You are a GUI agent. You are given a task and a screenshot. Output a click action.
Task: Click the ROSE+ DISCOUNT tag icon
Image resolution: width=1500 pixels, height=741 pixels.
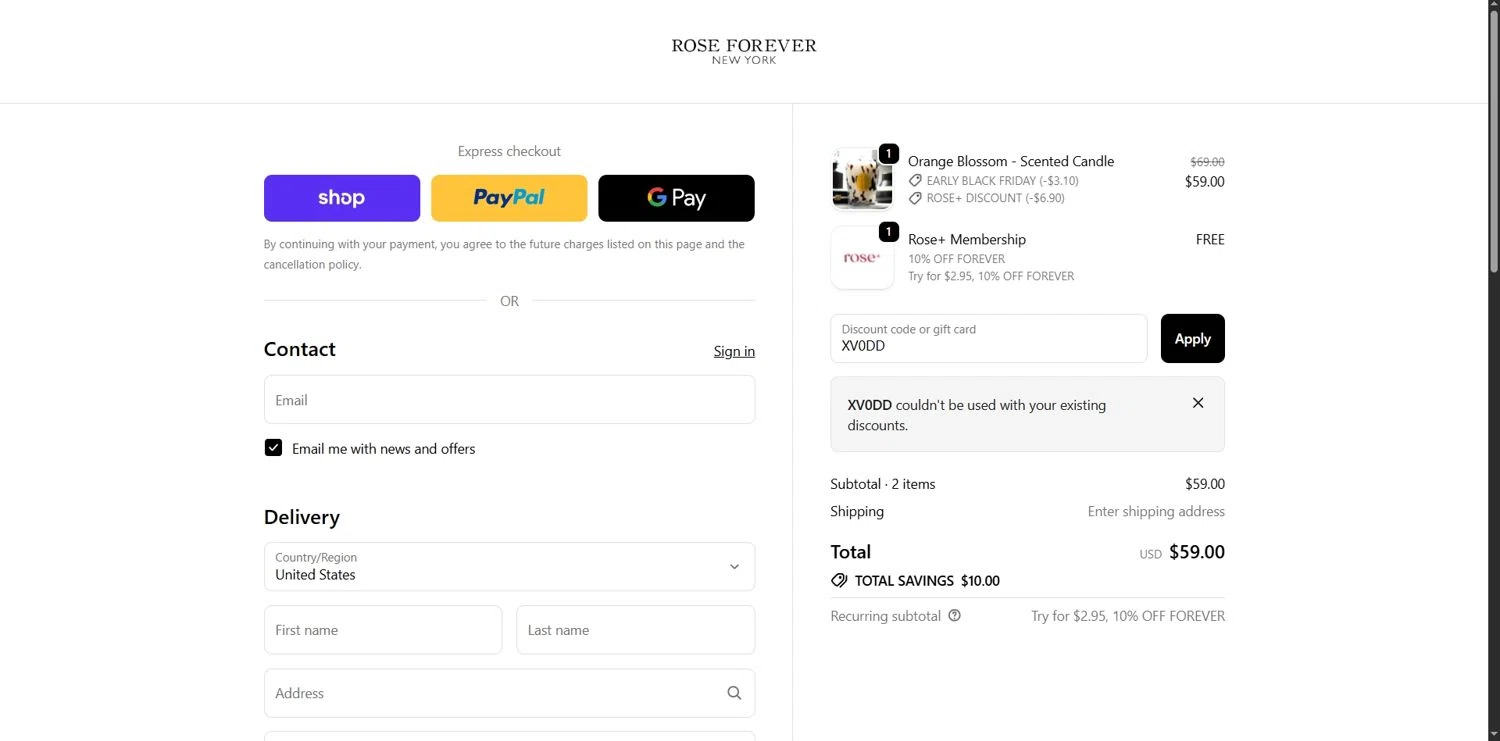pyautogui.click(x=915, y=198)
